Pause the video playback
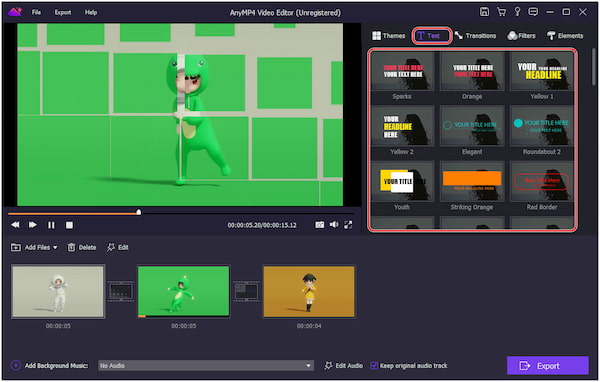Viewport: 600px width, 382px height. [51, 225]
